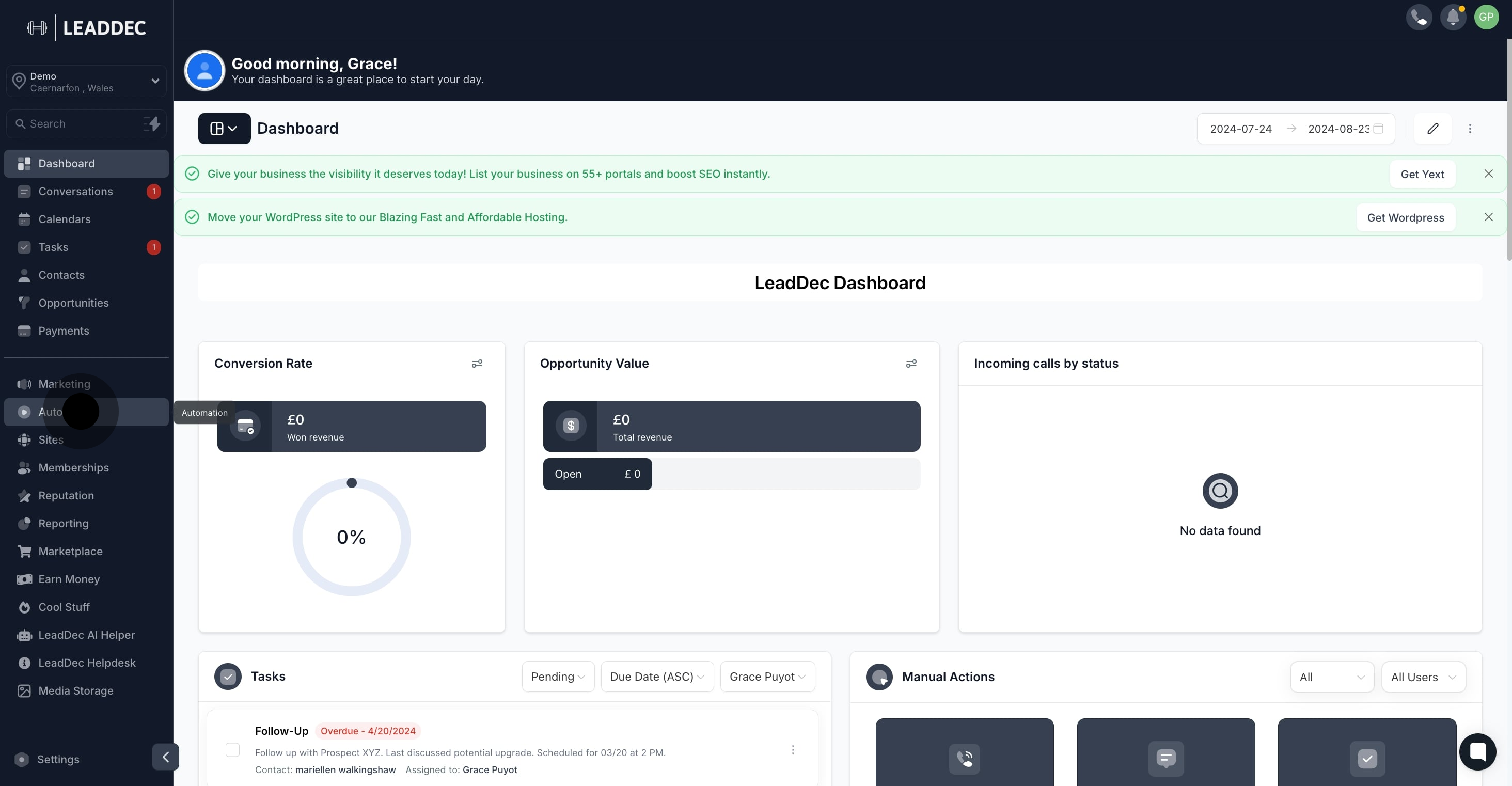Open Reputation in the sidebar
This screenshot has width=1512, height=786.
[x=86, y=495]
